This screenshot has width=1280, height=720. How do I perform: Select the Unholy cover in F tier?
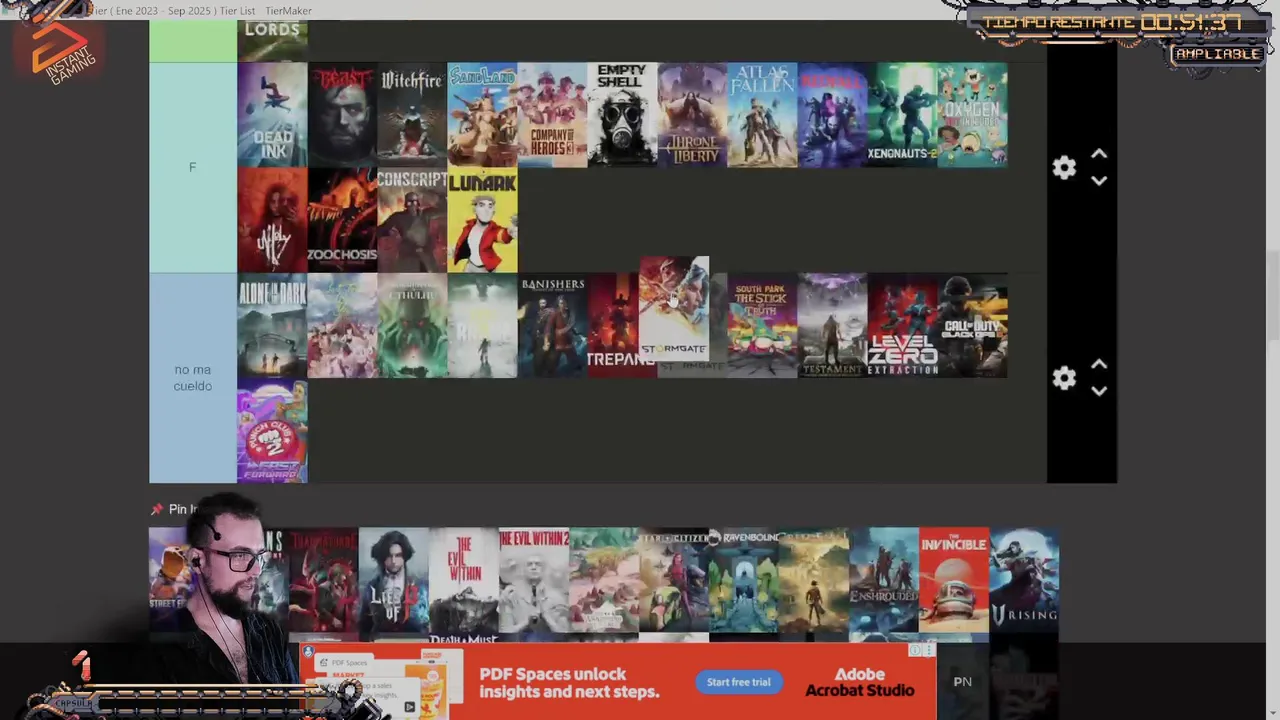pyautogui.click(x=272, y=220)
